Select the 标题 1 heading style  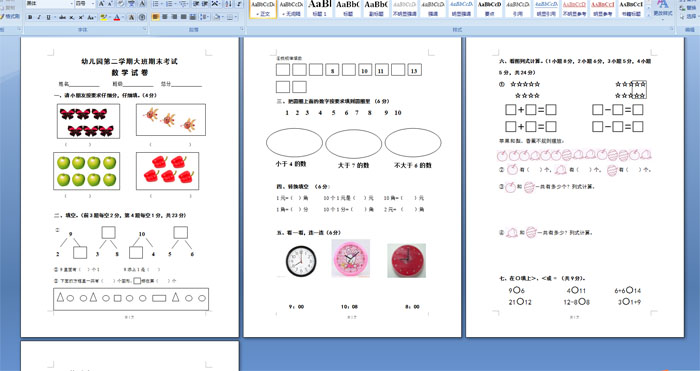319,8
